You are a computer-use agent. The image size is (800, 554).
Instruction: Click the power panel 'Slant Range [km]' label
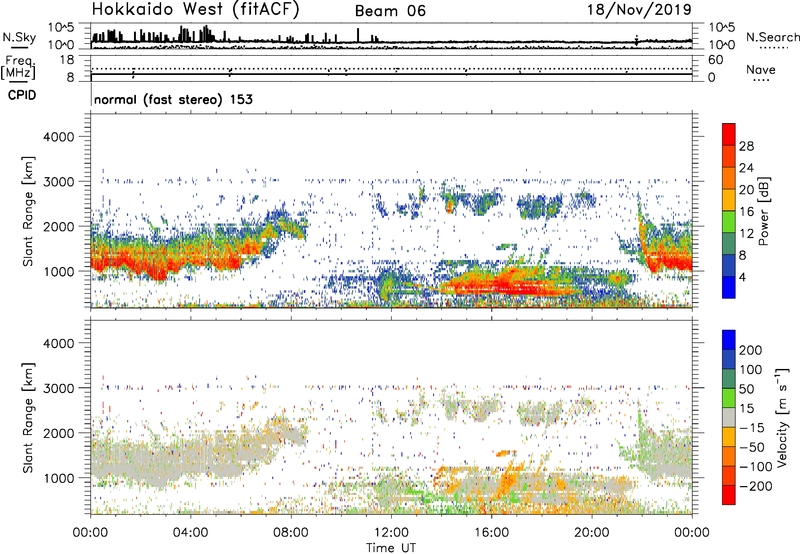[x=28, y=211]
